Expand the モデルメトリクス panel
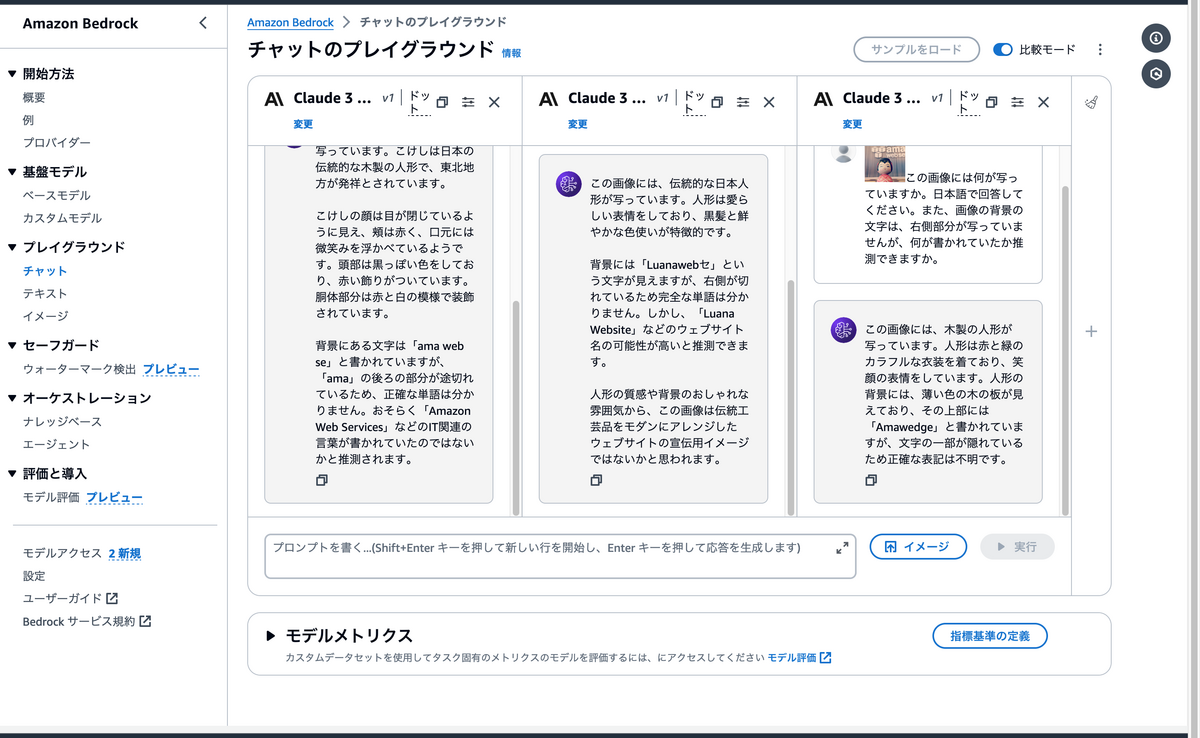The image size is (1200, 738). click(x=270, y=636)
